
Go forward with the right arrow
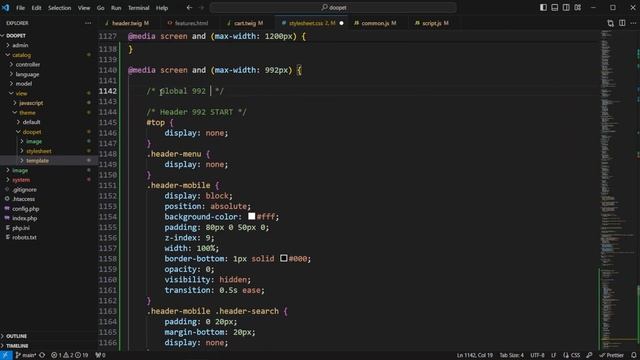(x=201, y=8)
